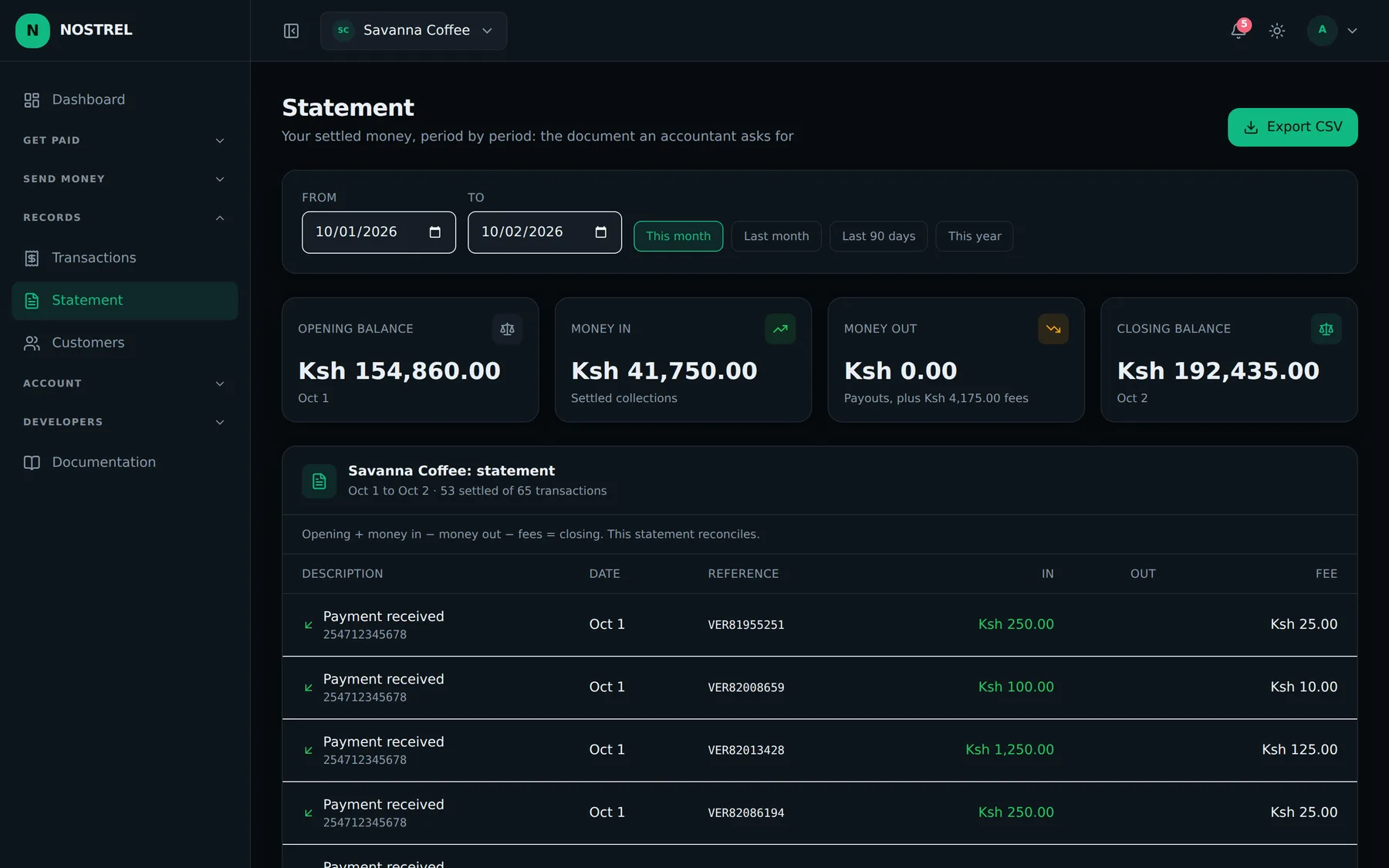This screenshot has height=868, width=1389.
Task: Click the Ksh 125.00 fee
Action: coord(1299,749)
